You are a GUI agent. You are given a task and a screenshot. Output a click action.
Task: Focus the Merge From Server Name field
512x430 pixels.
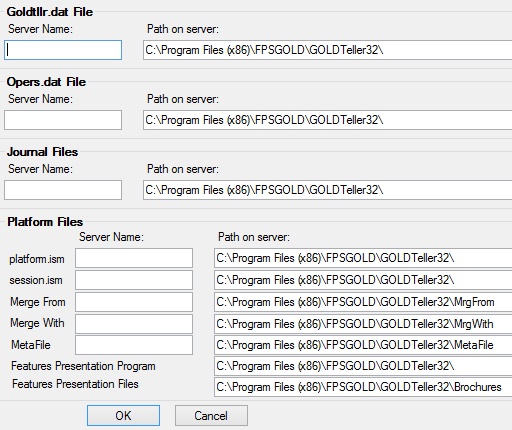134,302
